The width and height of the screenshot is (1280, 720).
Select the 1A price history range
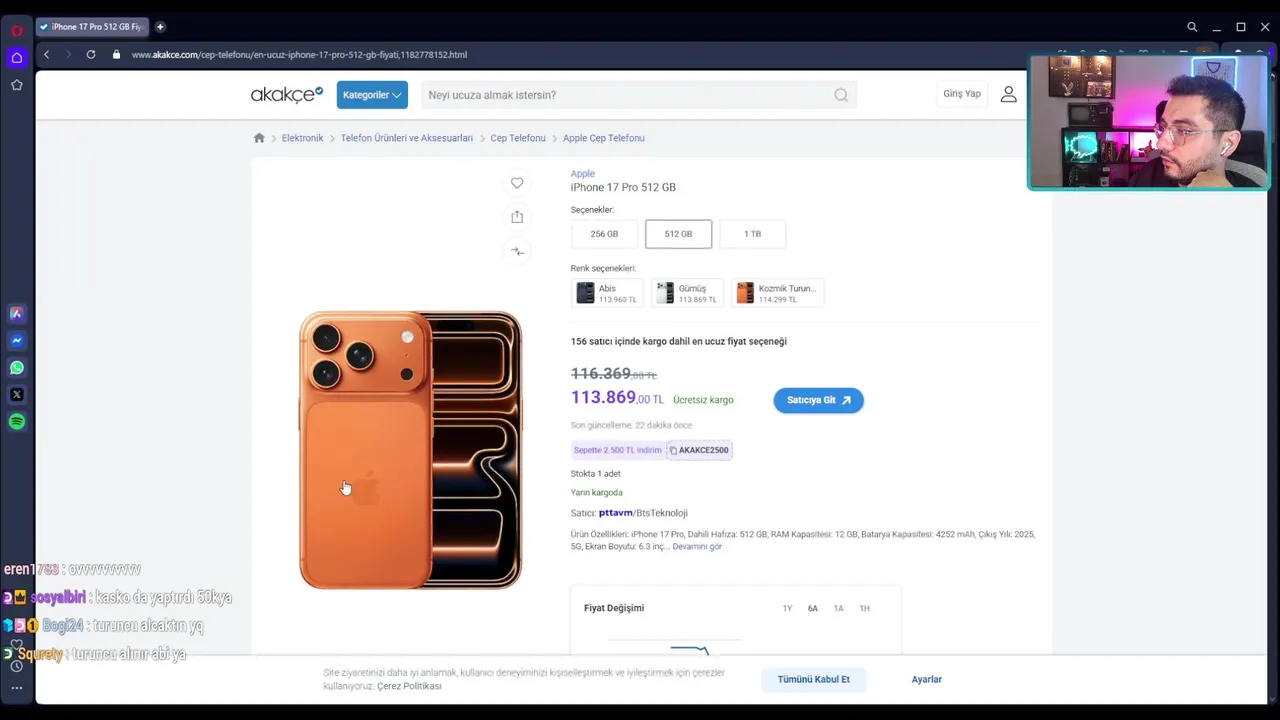[839, 608]
